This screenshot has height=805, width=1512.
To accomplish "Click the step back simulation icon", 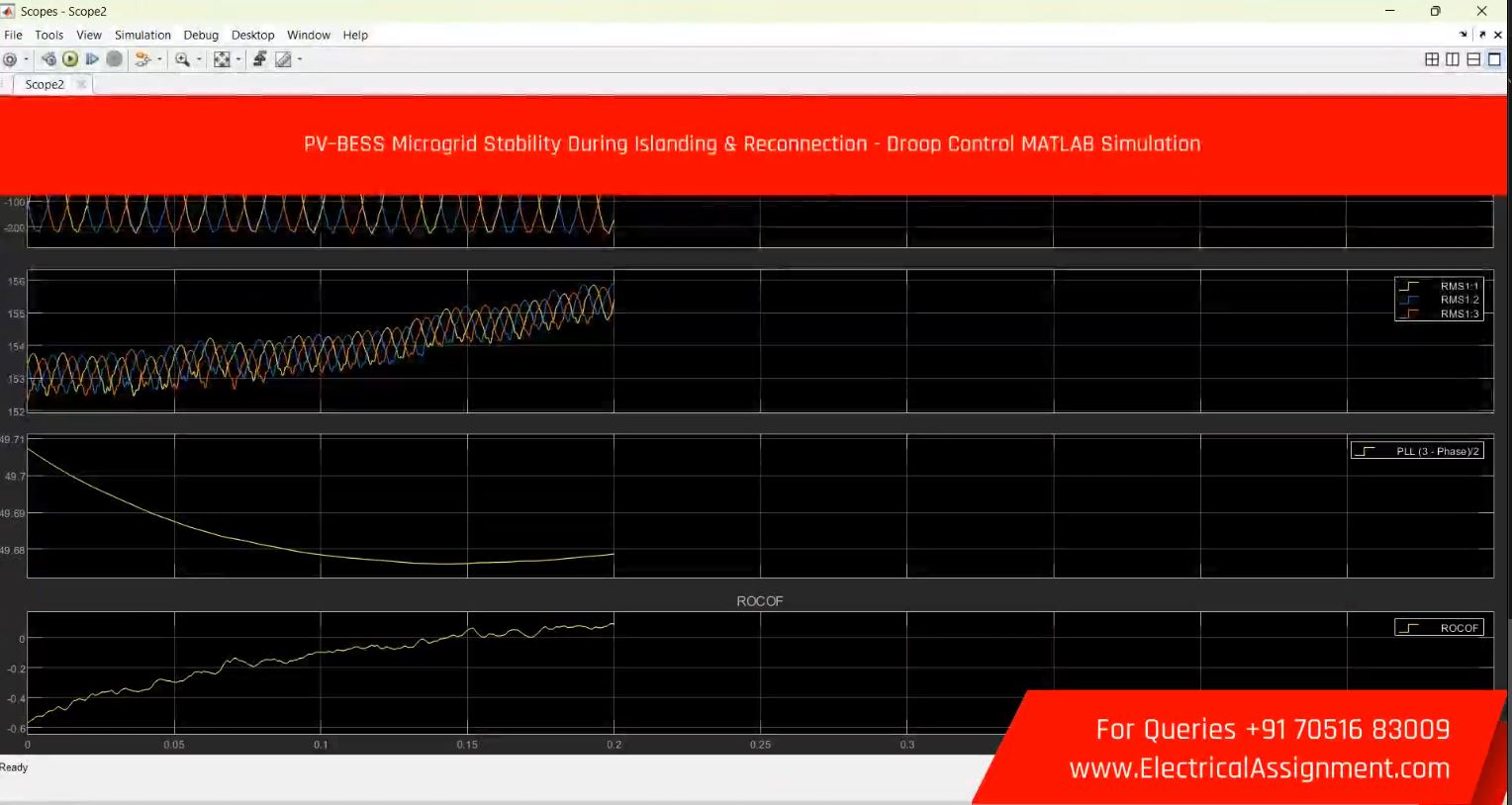I will click(48, 59).
